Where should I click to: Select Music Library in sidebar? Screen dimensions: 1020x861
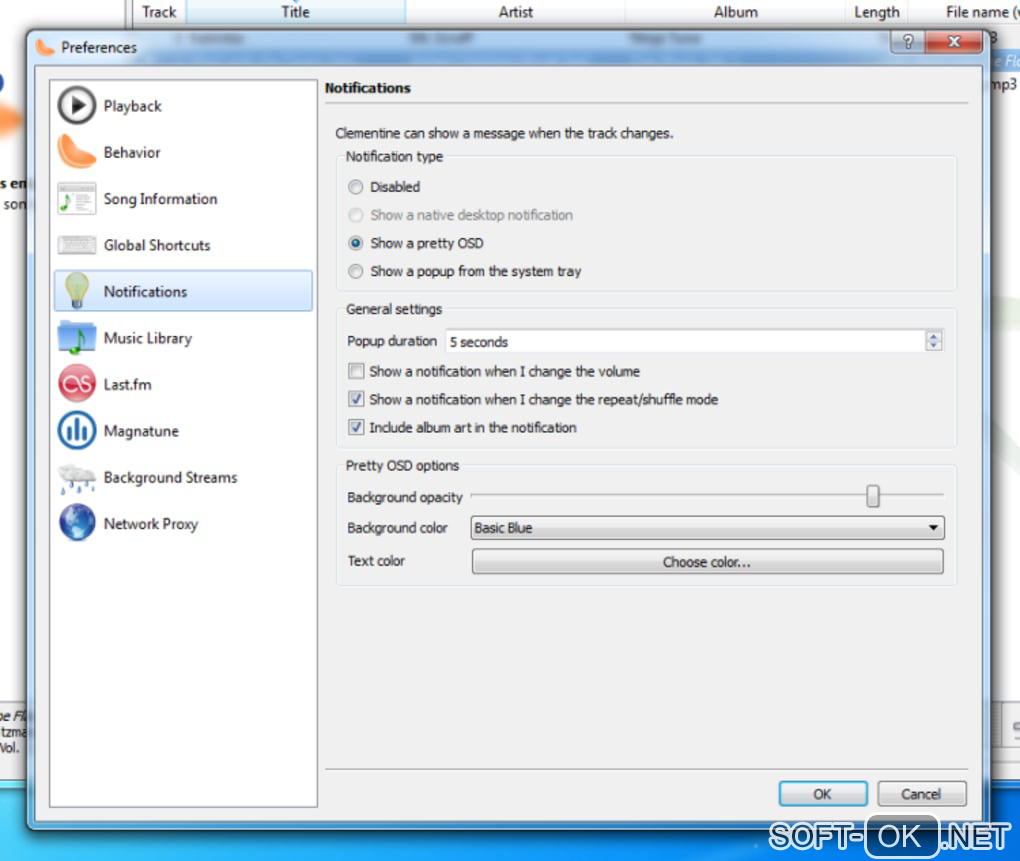(183, 338)
